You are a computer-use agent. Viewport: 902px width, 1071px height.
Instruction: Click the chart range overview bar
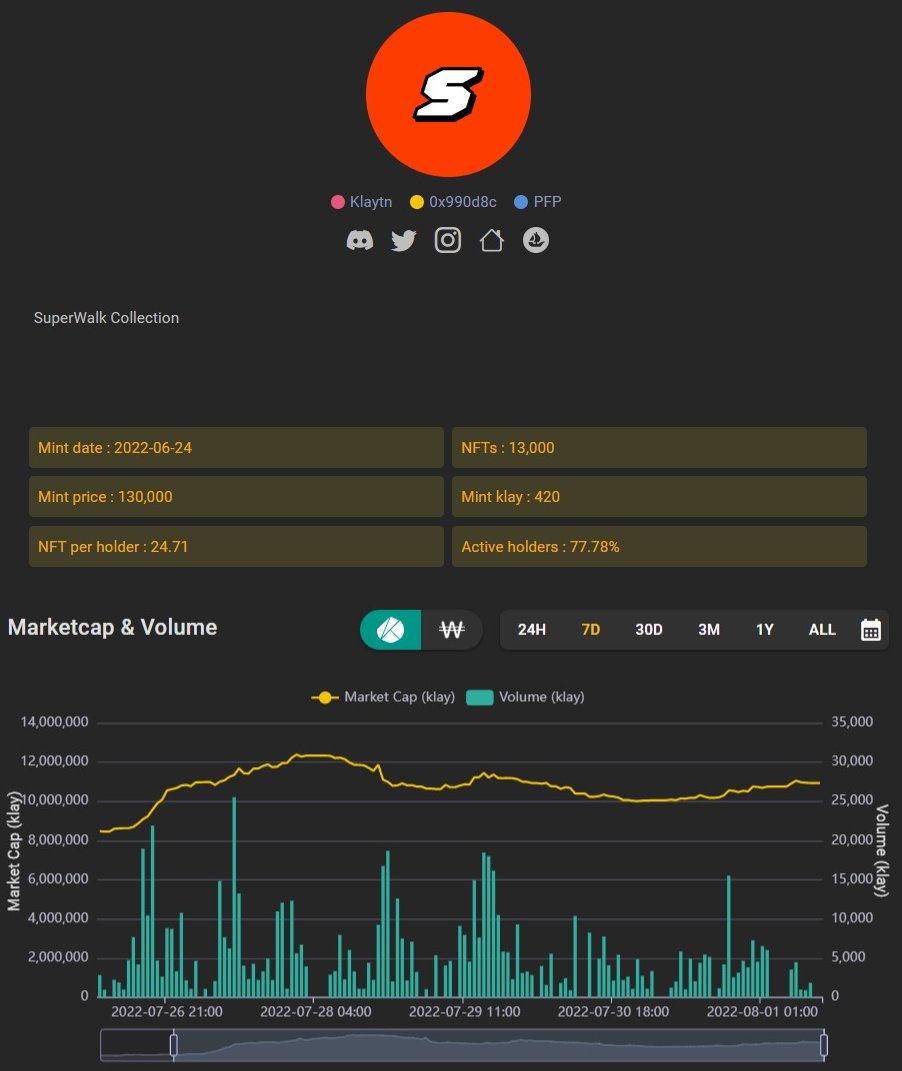462,1045
